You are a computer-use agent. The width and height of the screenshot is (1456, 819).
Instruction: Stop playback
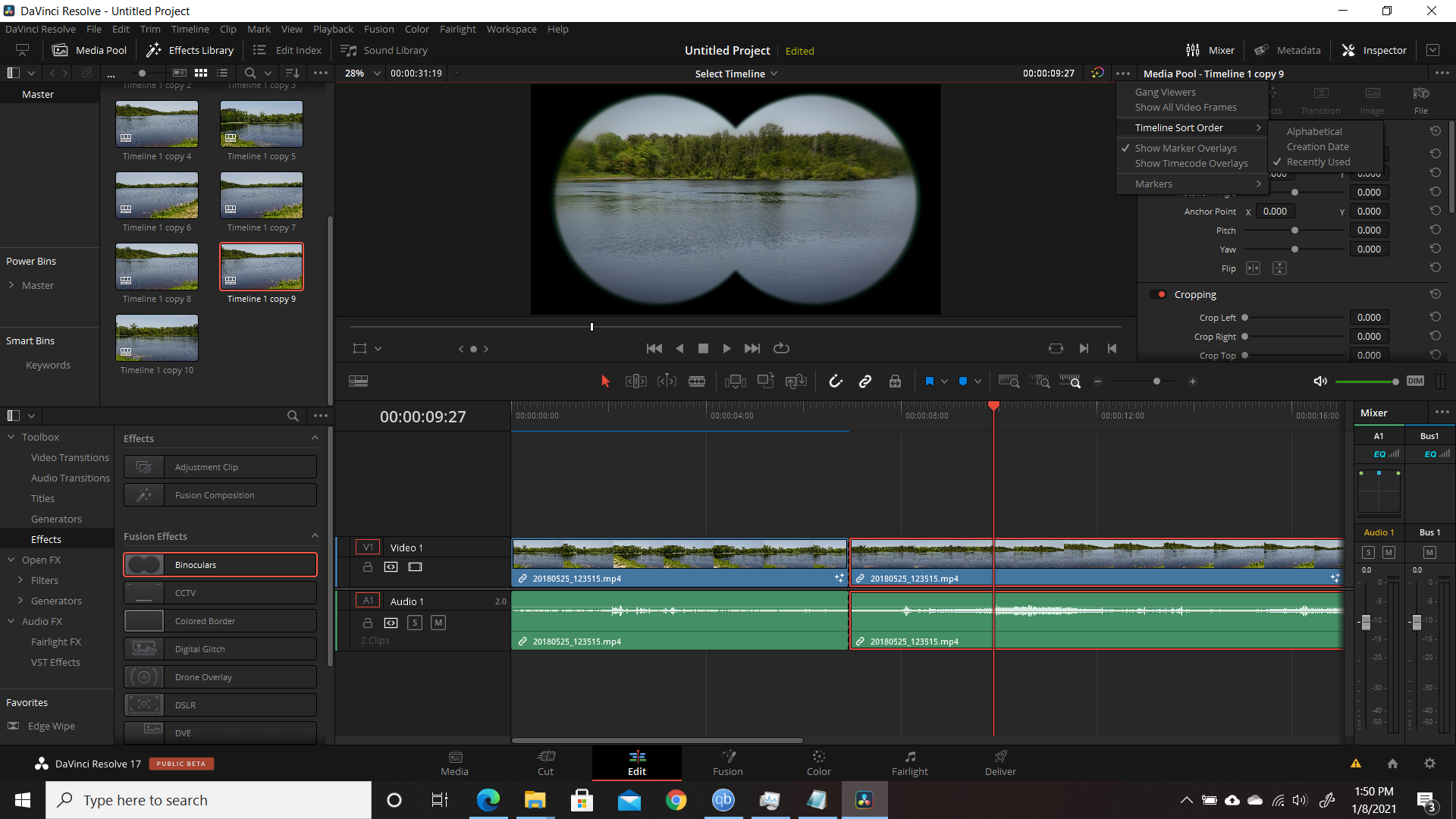tap(703, 349)
